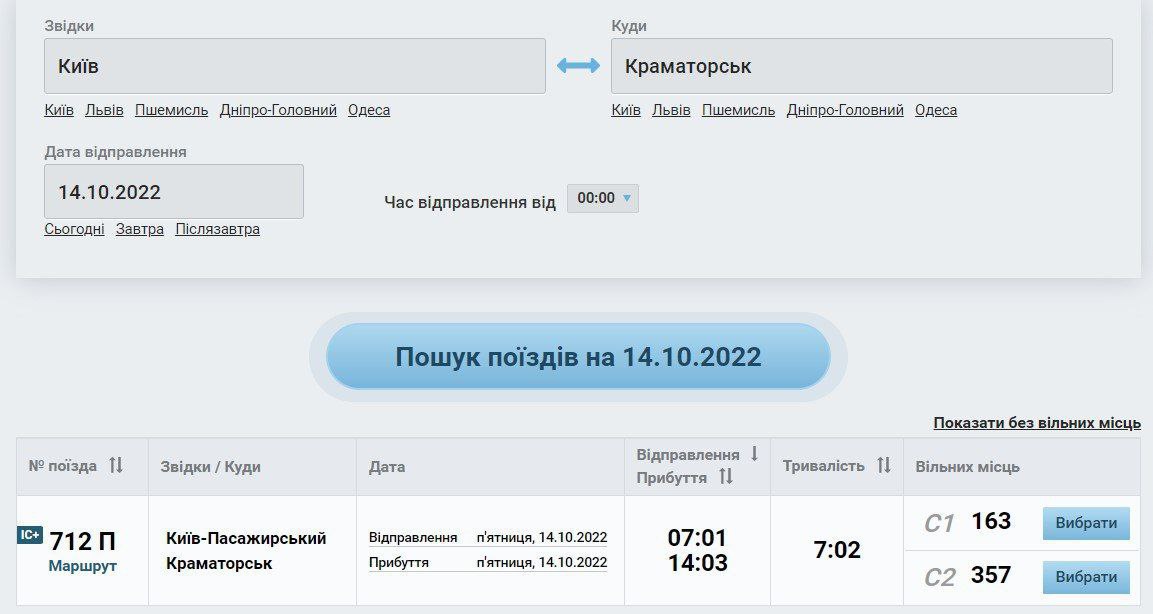Swap origin and destination stations arrow
This screenshot has width=1153, height=614.
tap(578, 66)
